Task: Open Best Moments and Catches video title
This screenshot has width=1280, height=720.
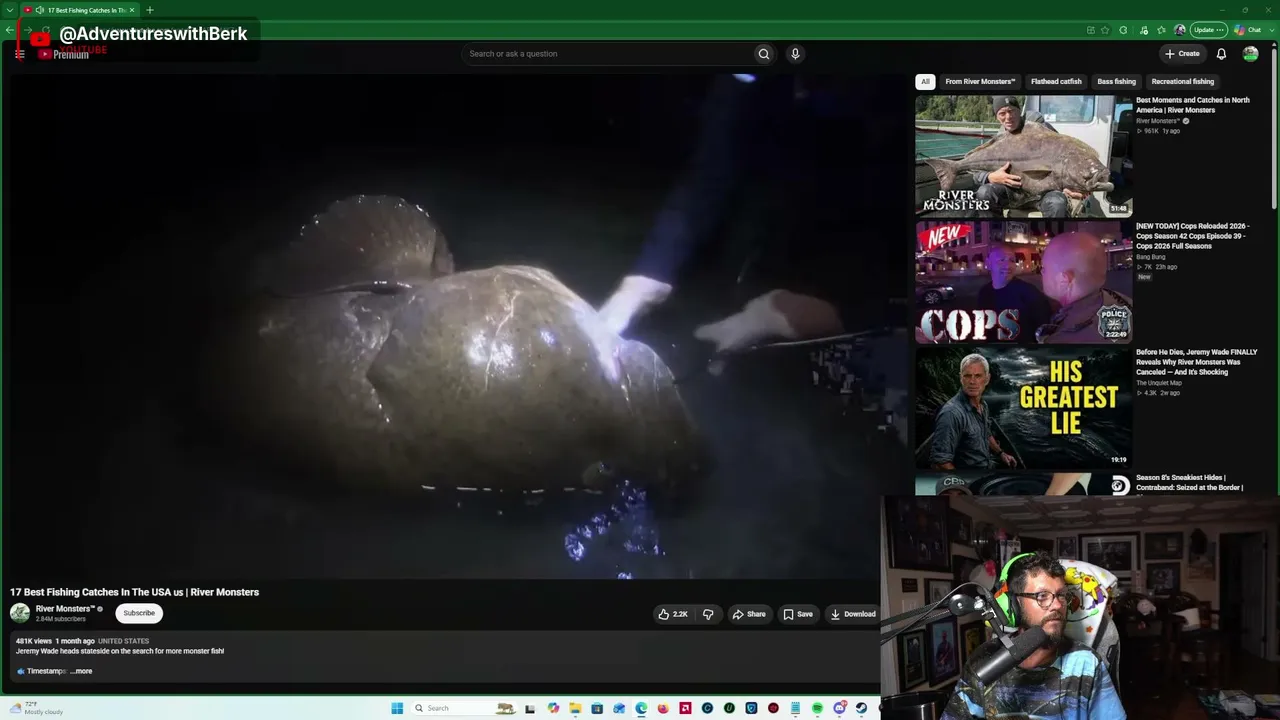Action: (x=1193, y=105)
